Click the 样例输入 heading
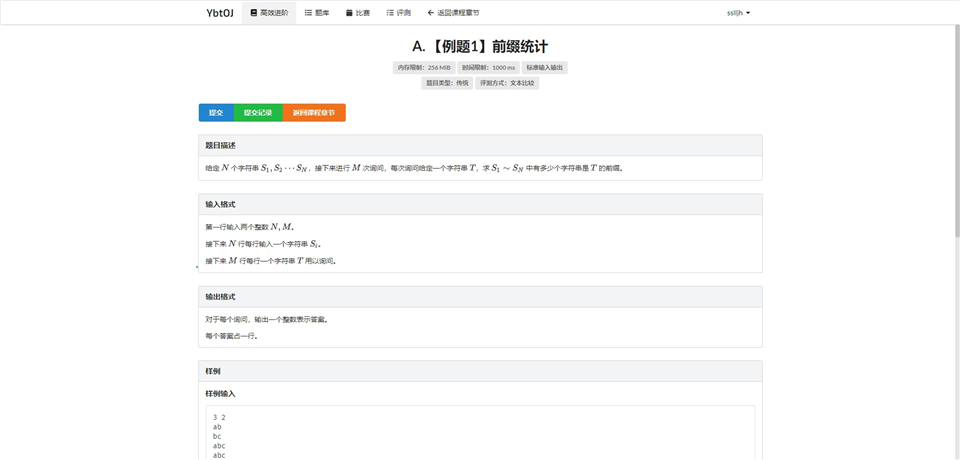This screenshot has height=460, width=960. (x=220, y=394)
